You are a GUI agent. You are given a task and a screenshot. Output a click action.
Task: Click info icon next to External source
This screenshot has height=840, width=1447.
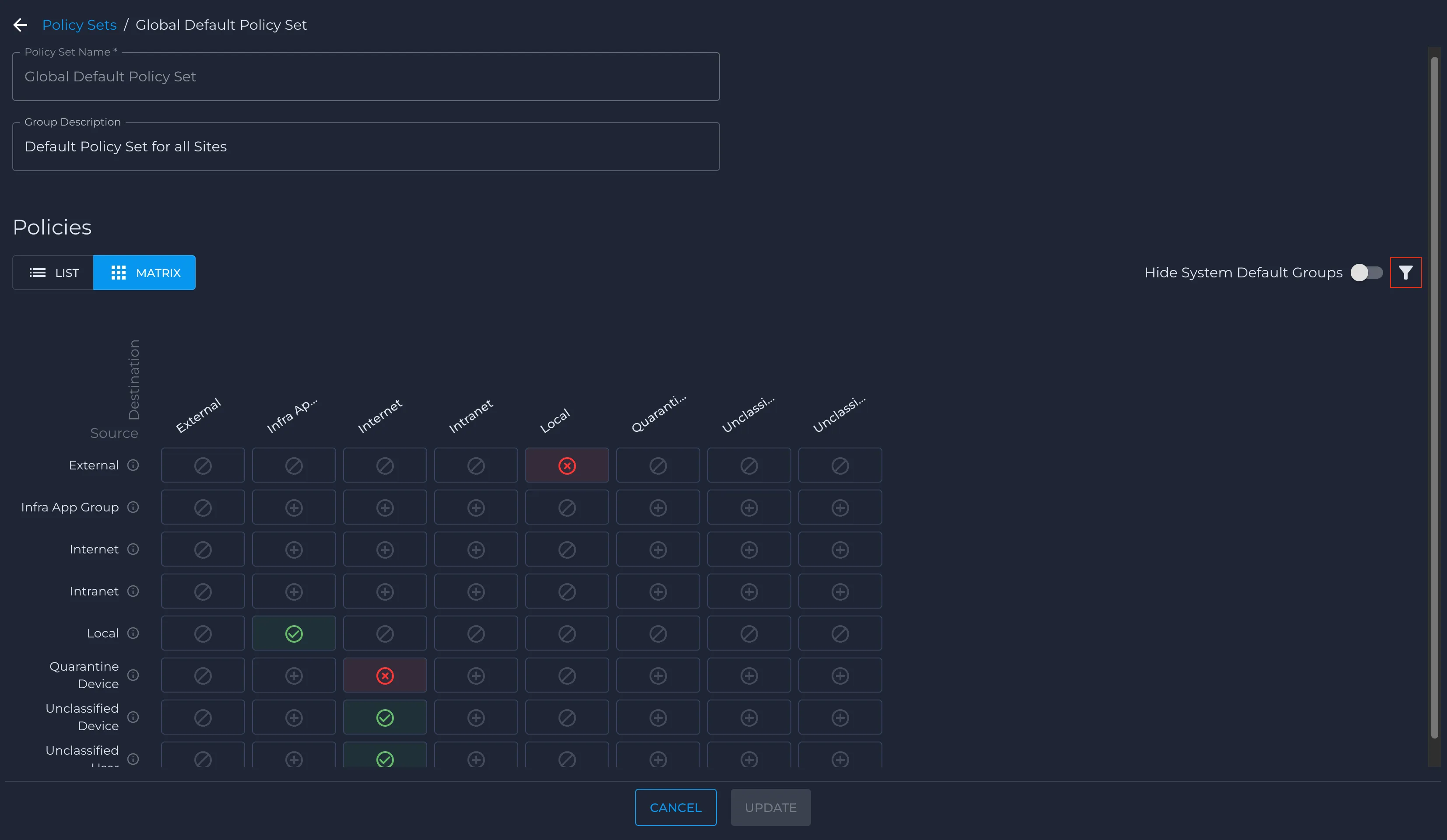point(133,465)
